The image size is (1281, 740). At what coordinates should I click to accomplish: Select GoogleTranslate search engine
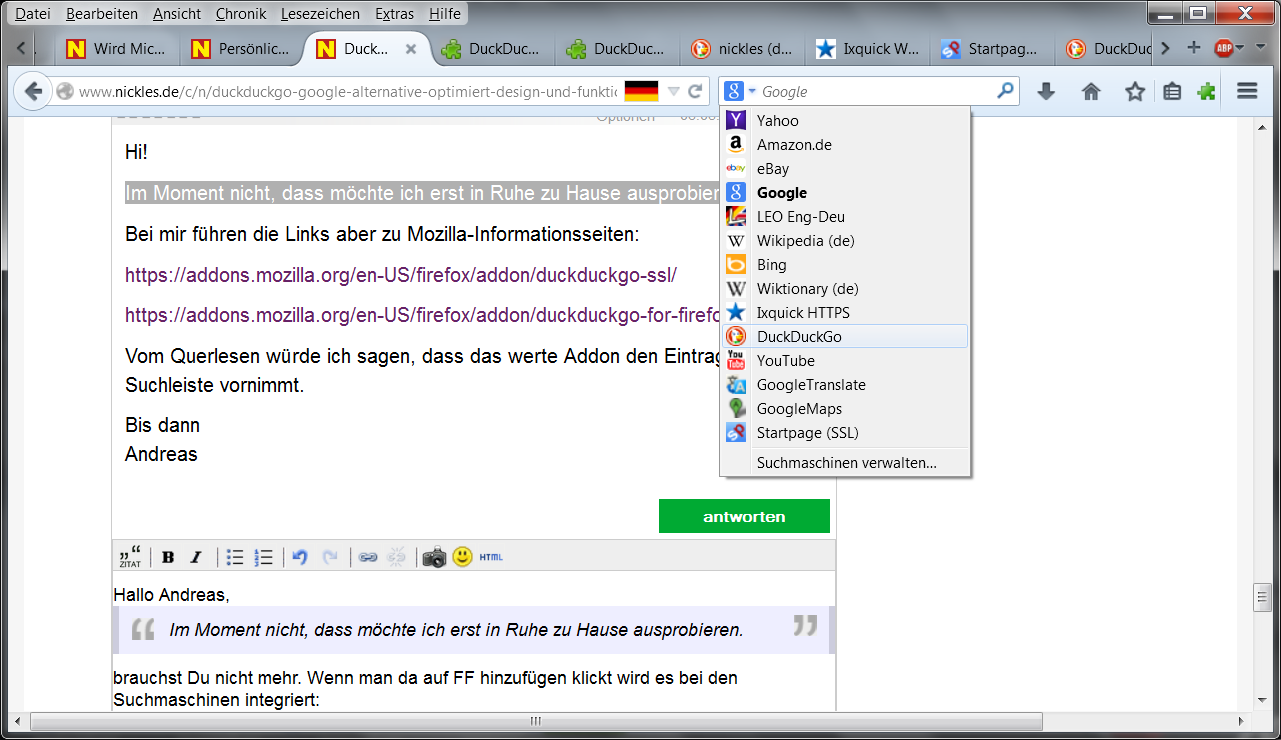pyautogui.click(x=845, y=384)
